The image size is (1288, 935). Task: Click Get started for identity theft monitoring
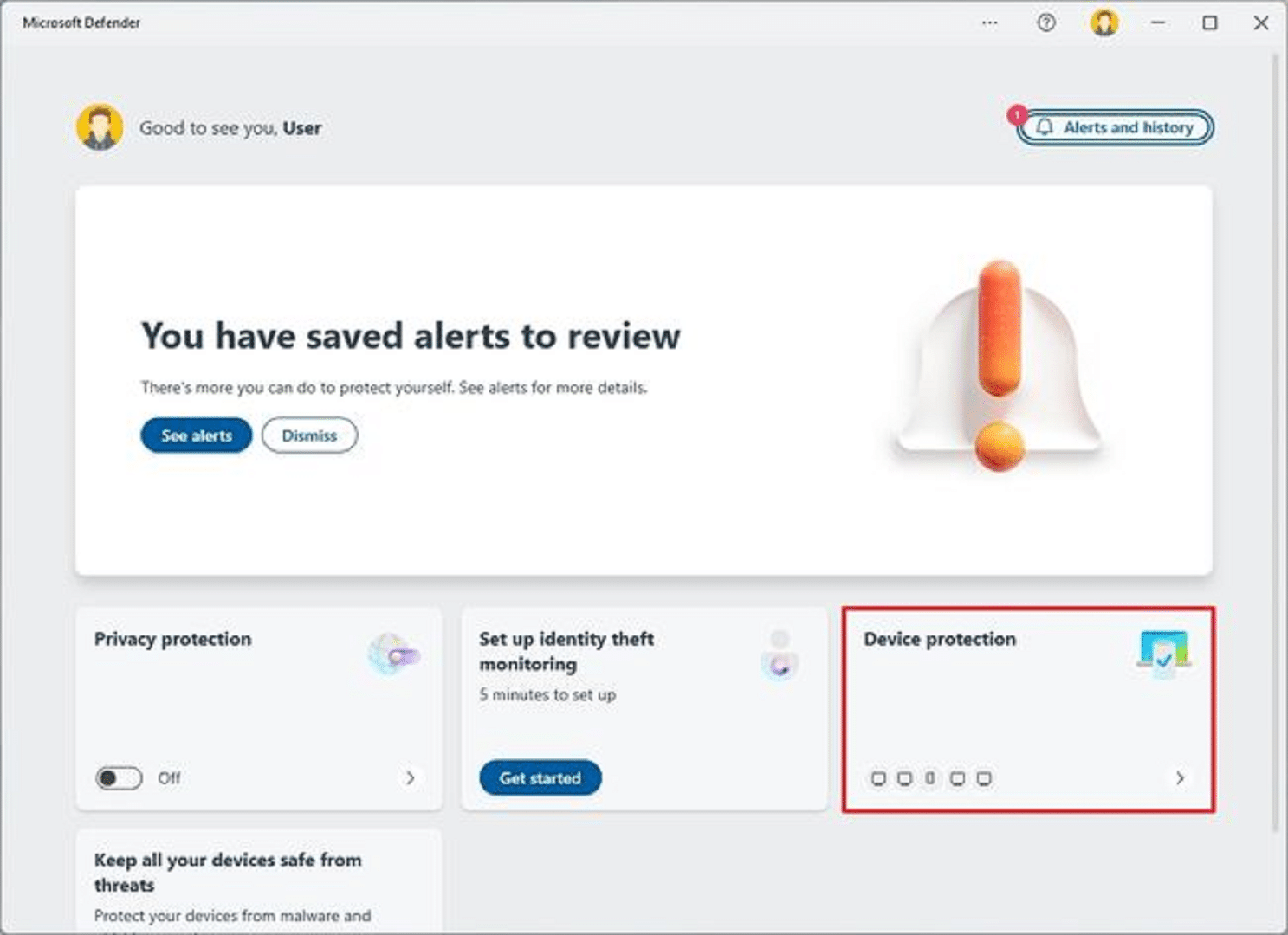coord(540,778)
